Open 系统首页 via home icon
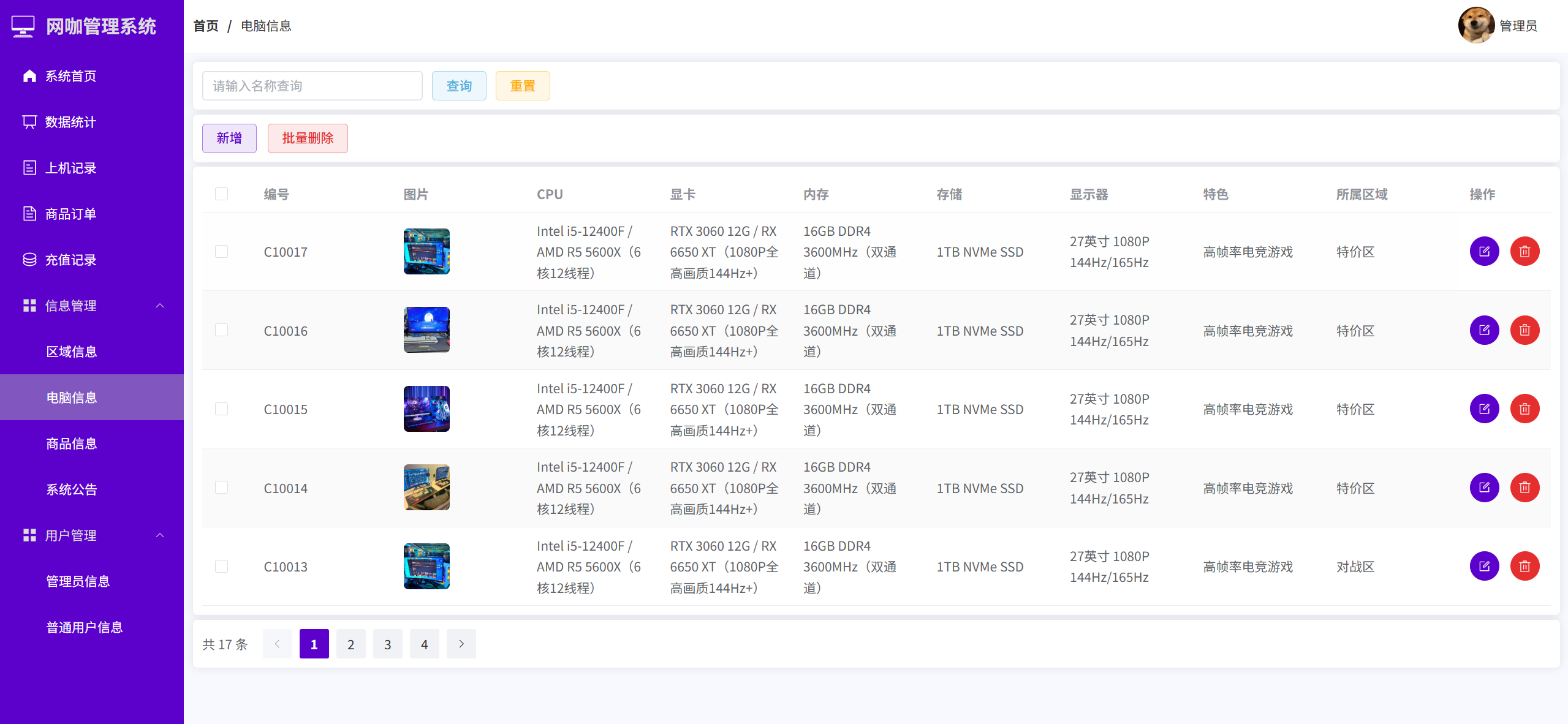 click(29, 76)
